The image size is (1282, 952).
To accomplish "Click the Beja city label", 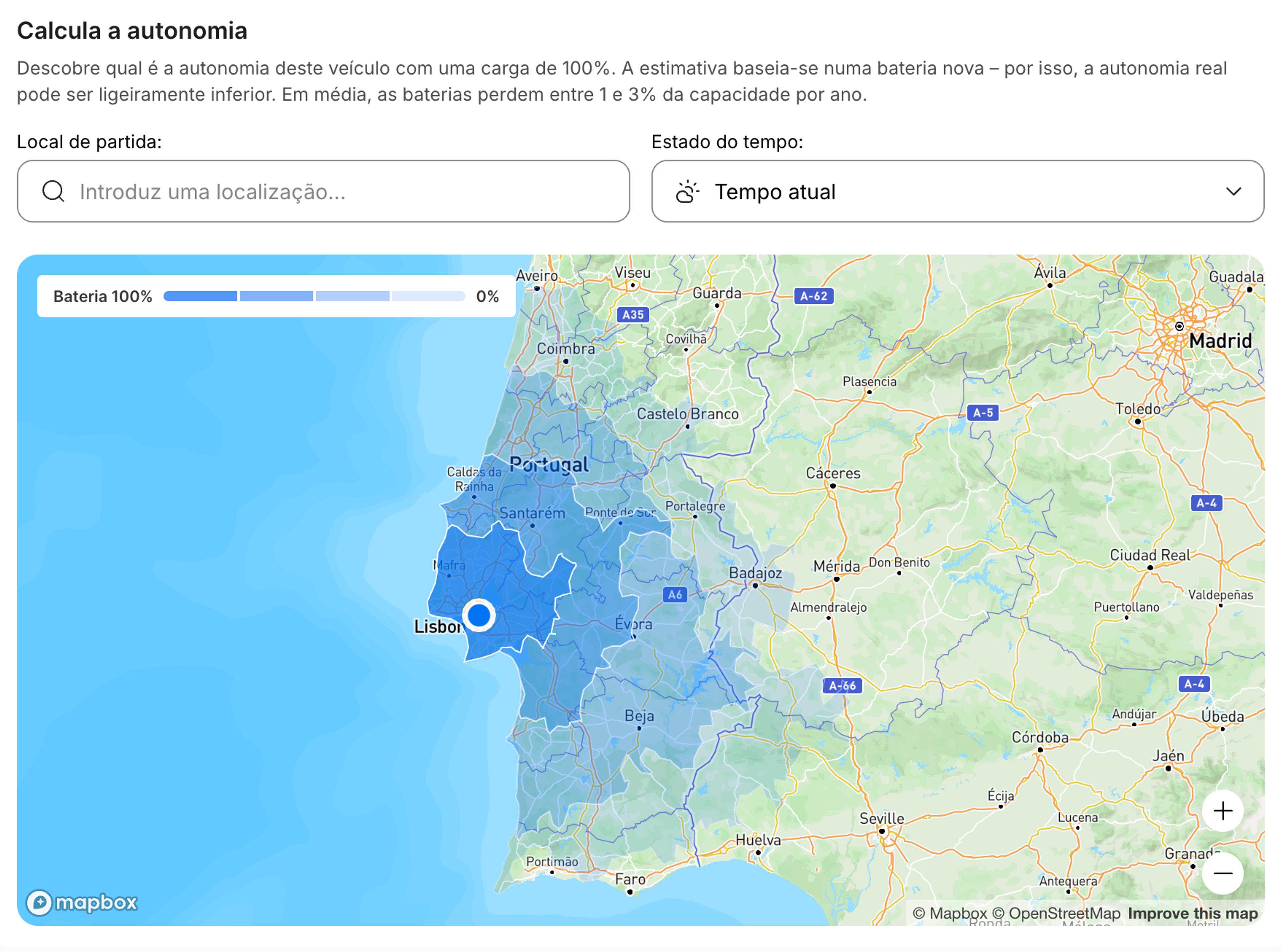I will pyautogui.click(x=639, y=716).
